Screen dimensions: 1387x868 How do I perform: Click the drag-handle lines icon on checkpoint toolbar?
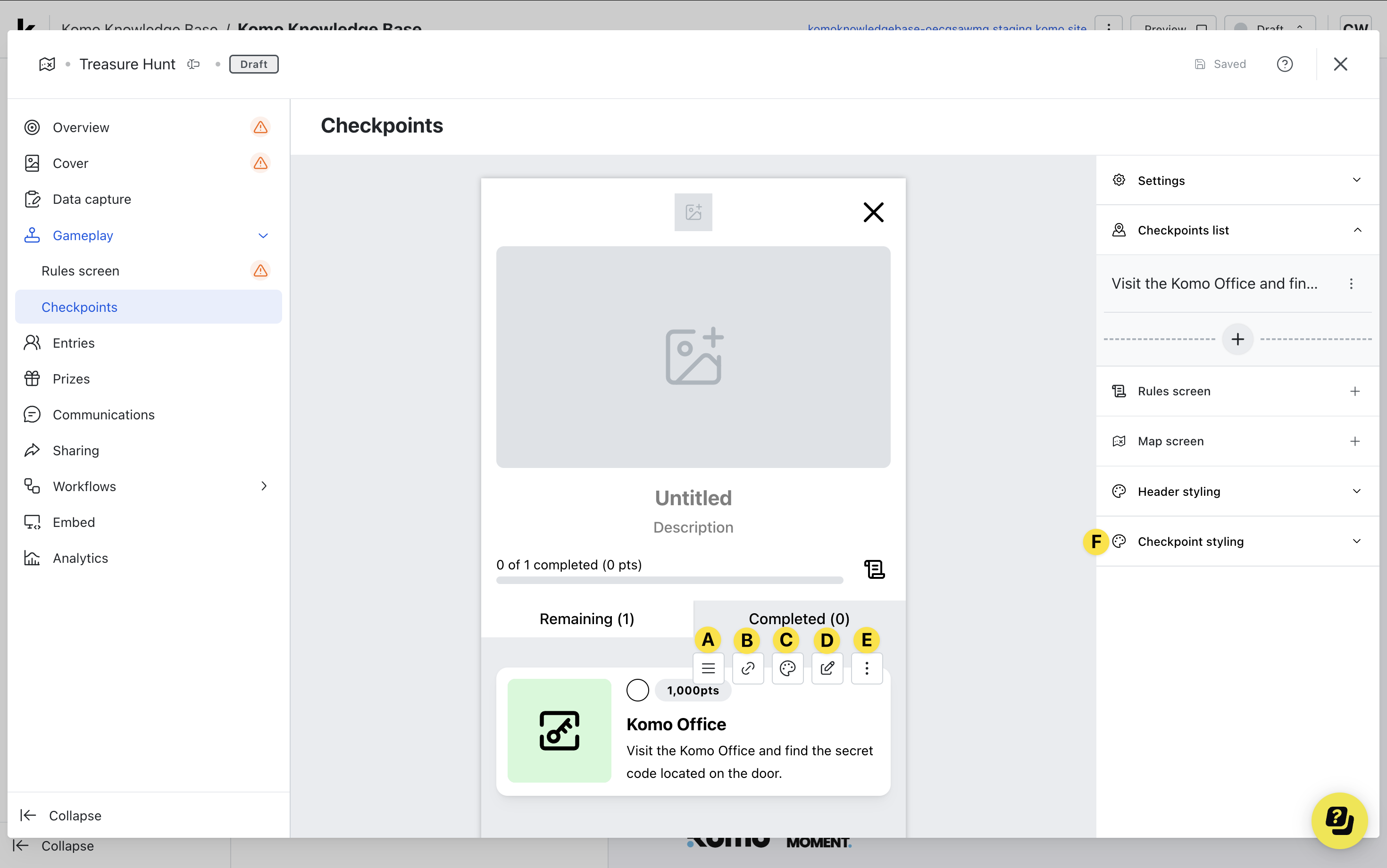tap(708, 668)
